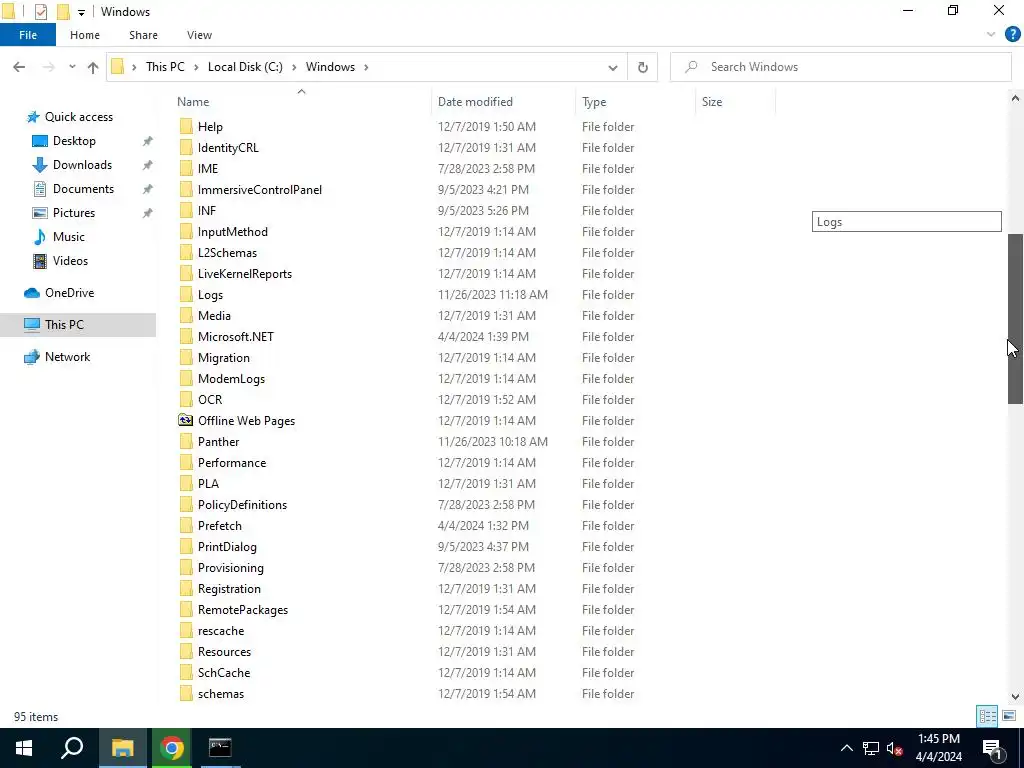Select Offline Web Pages folder icon
The image size is (1024, 768).
tap(186, 421)
